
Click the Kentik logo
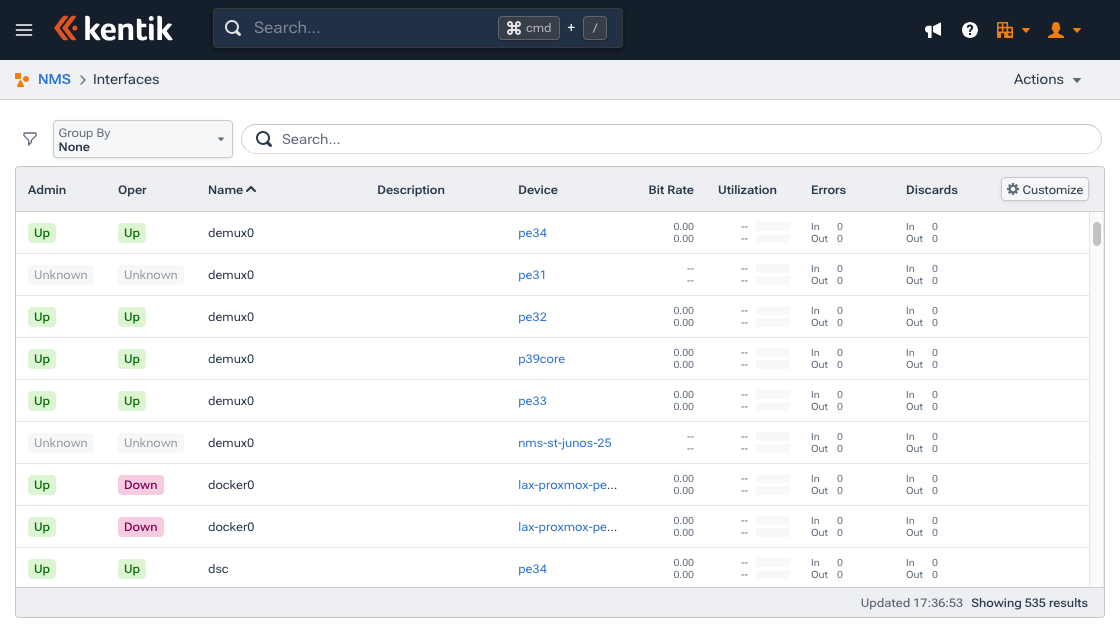pos(113,29)
